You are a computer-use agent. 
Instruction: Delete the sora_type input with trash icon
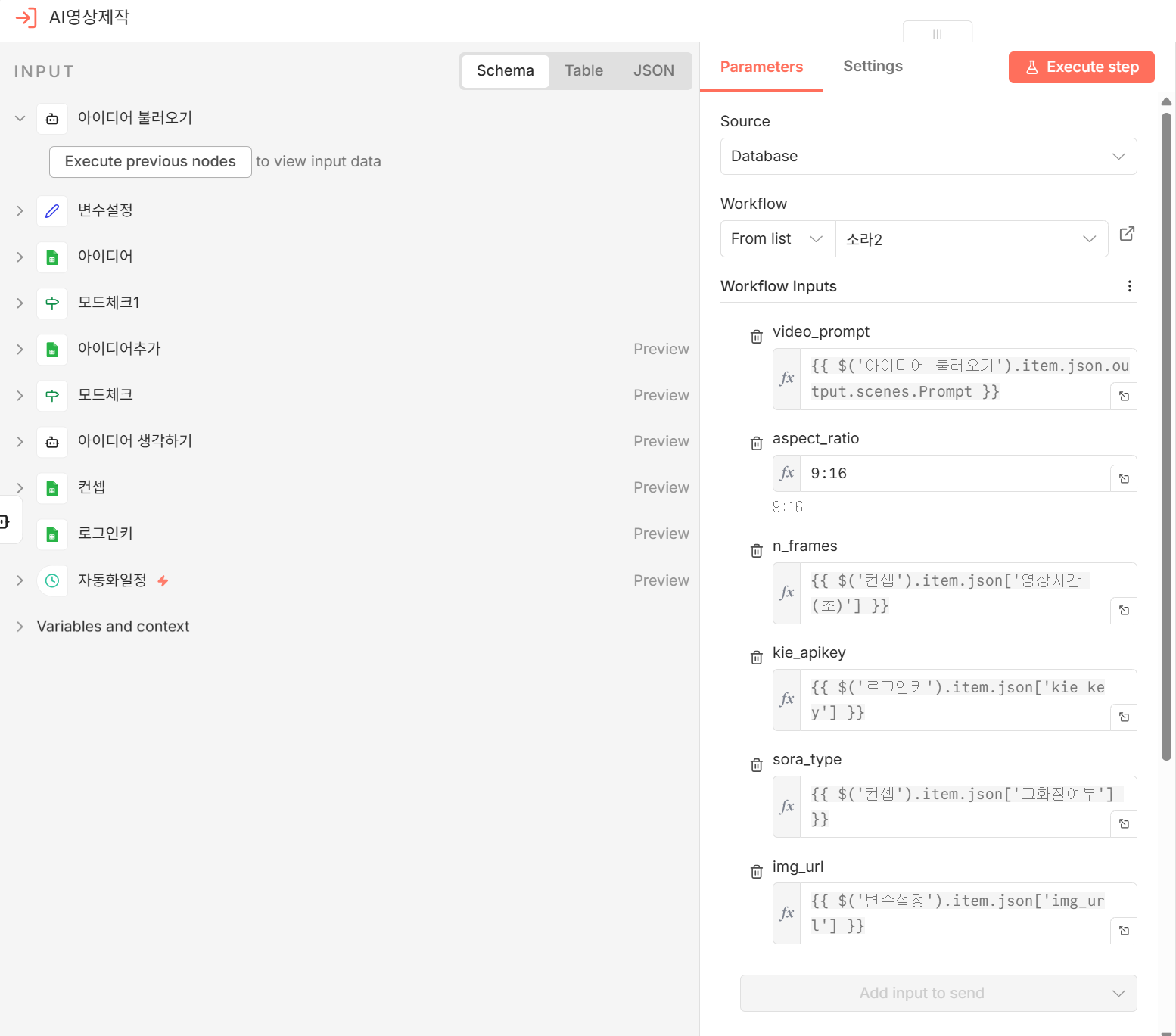(x=756, y=765)
